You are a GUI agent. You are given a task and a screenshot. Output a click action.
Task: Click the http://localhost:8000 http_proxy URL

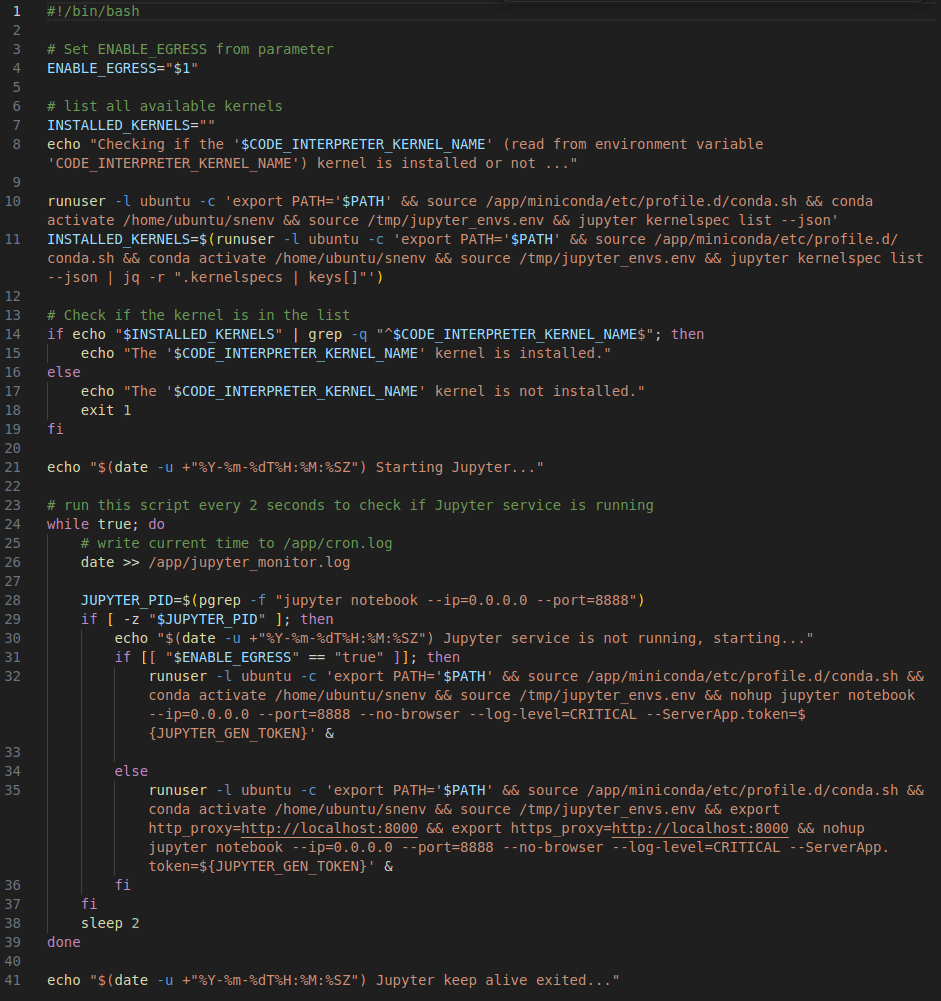coord(330,828)
